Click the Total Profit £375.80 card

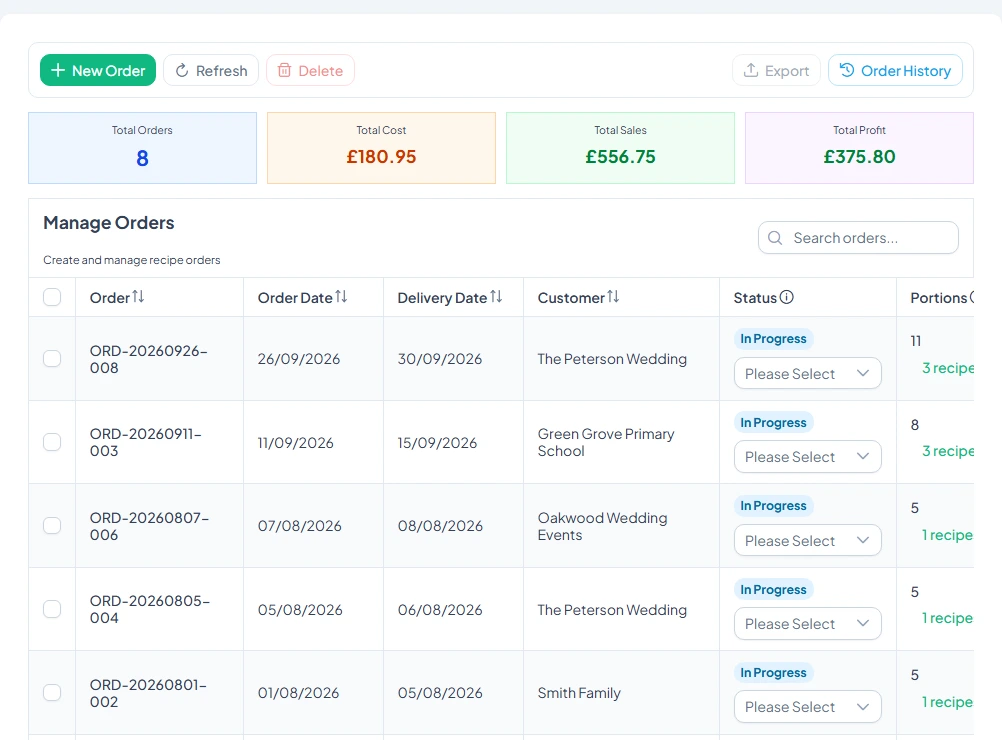(x=859, y=148)
